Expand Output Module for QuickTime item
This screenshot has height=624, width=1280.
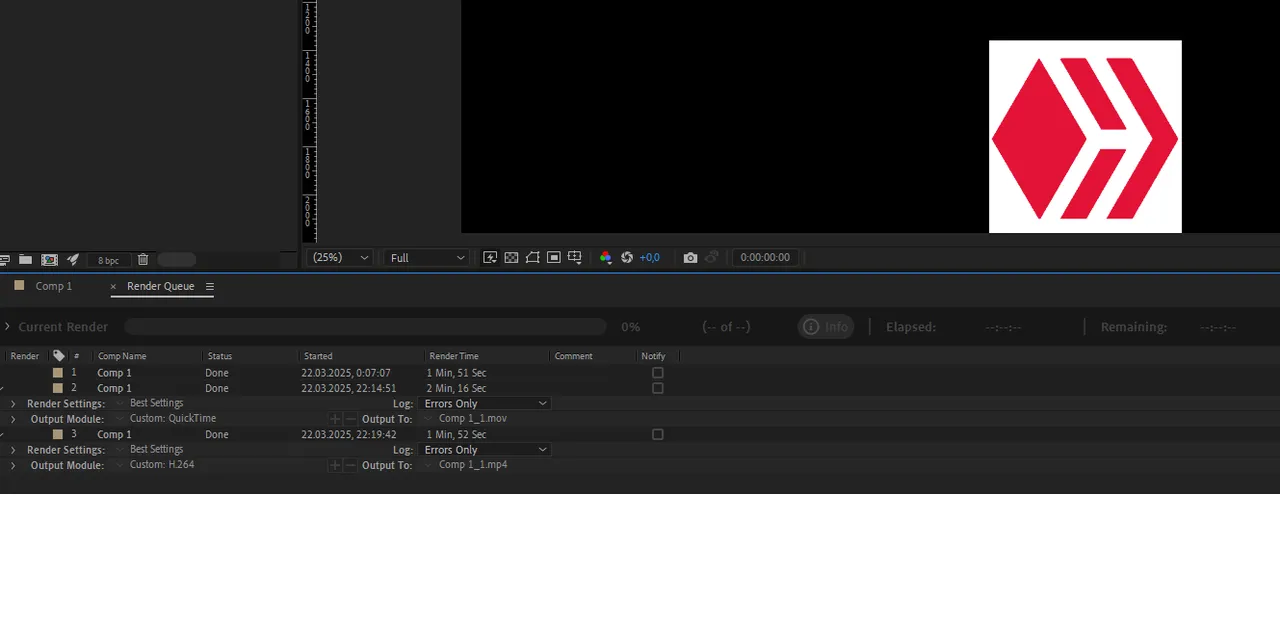pos(13,419)
